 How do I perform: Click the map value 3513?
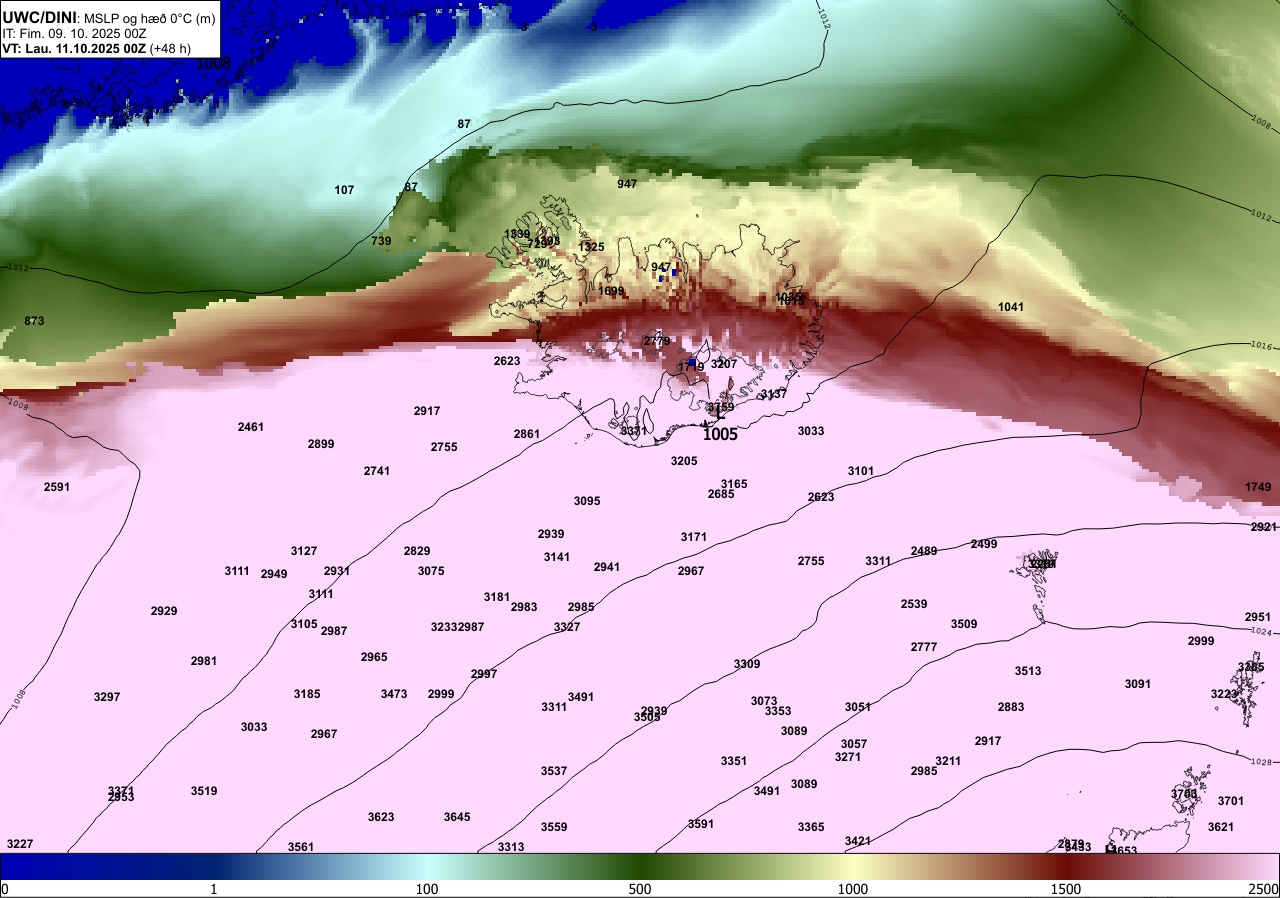pos(1028,671)
